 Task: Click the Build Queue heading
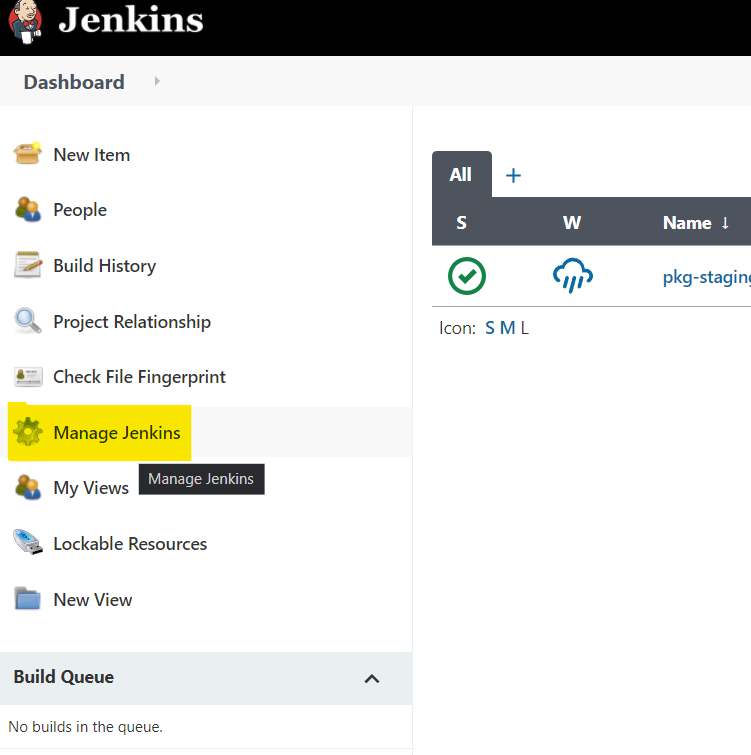click(x=64, y=677)
